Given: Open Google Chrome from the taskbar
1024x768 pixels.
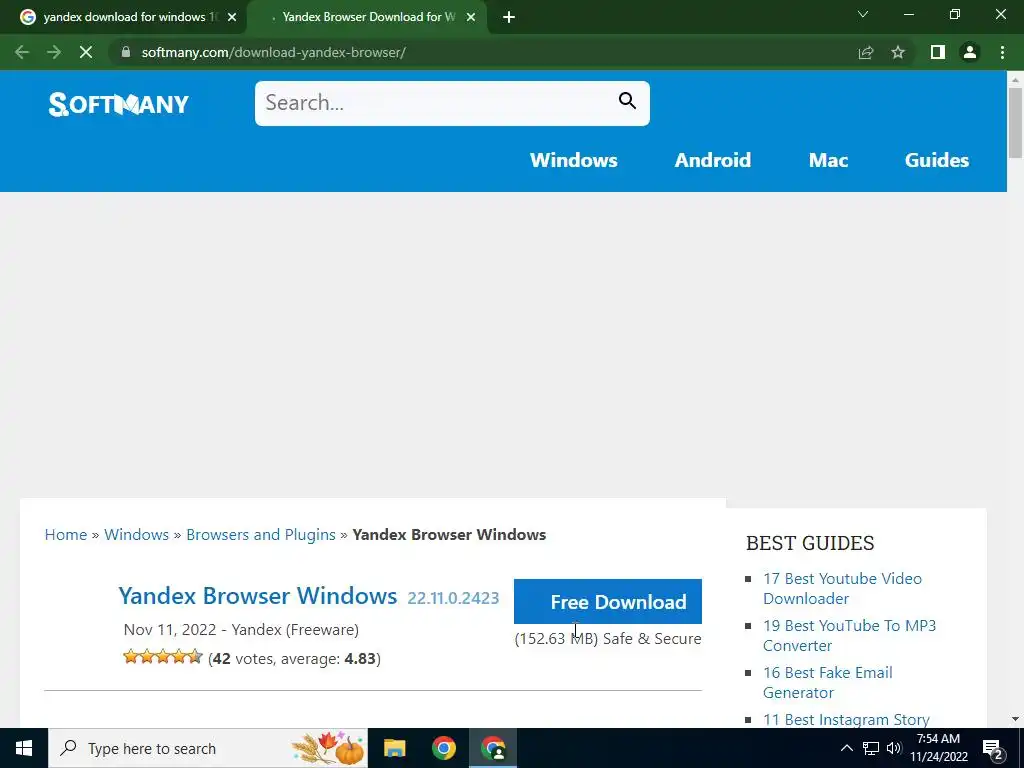Looking at the screenshot, I should point(443,748).
